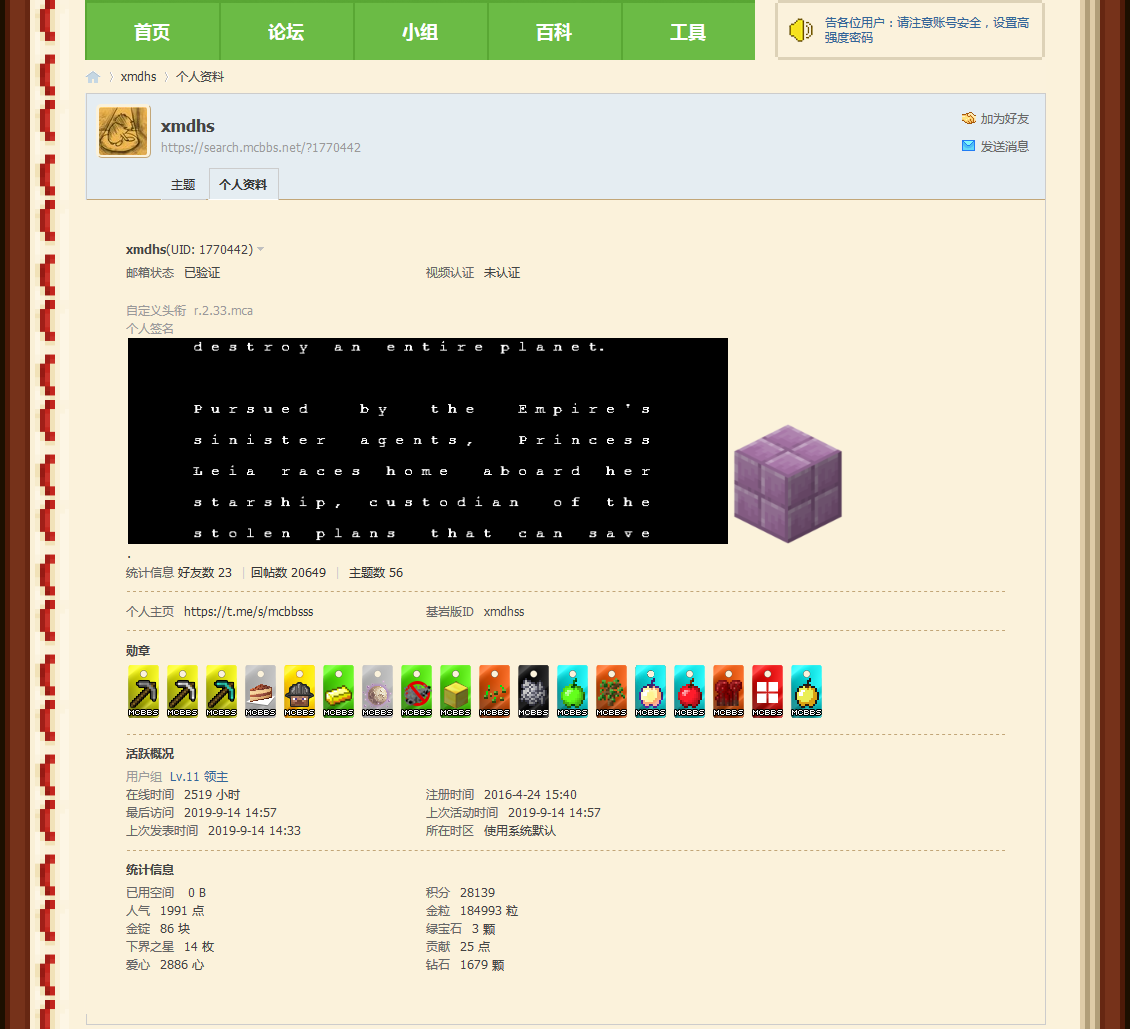
Task: Select the 个人资料 tab
Action: click(x=243, y=185)
